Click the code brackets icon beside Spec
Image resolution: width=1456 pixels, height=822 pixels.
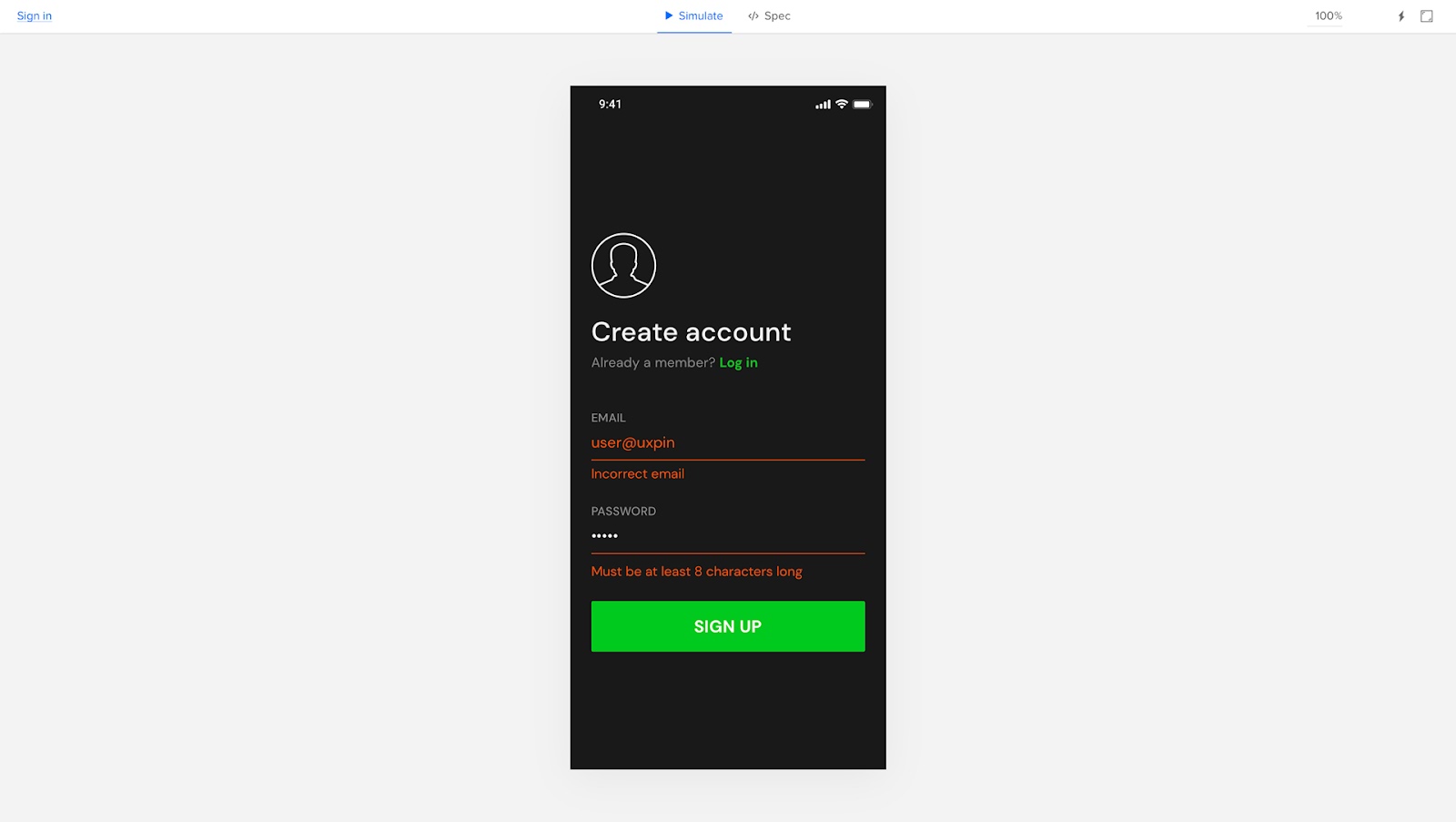753,15
